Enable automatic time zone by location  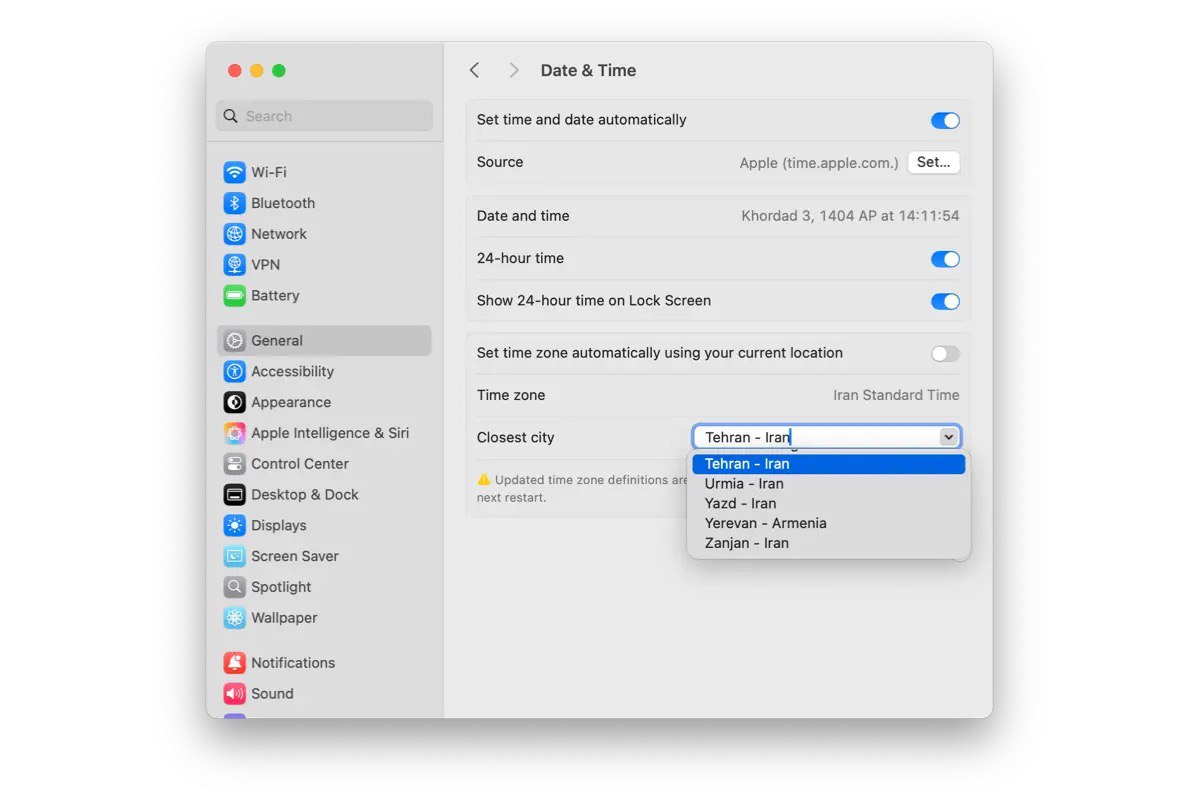pyautogui.click(x=945, y=353)
